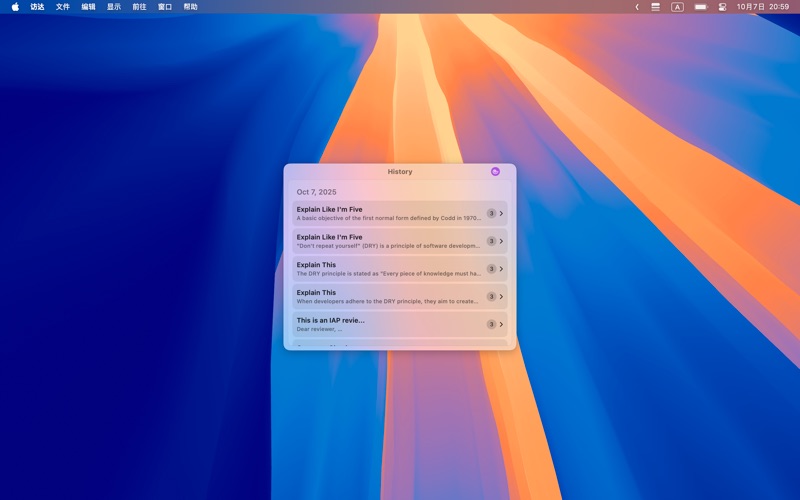
Task: Open the 前往 menu
Action: coord(139,7)
